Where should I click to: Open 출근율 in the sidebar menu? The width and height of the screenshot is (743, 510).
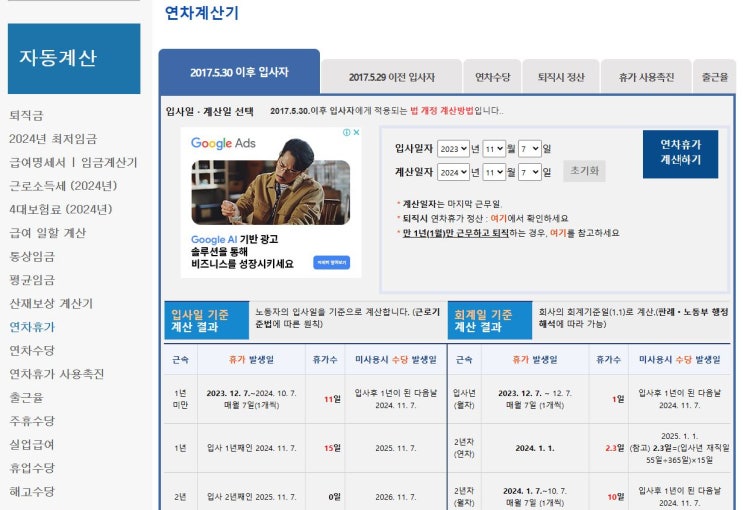[x=27, y=397]
